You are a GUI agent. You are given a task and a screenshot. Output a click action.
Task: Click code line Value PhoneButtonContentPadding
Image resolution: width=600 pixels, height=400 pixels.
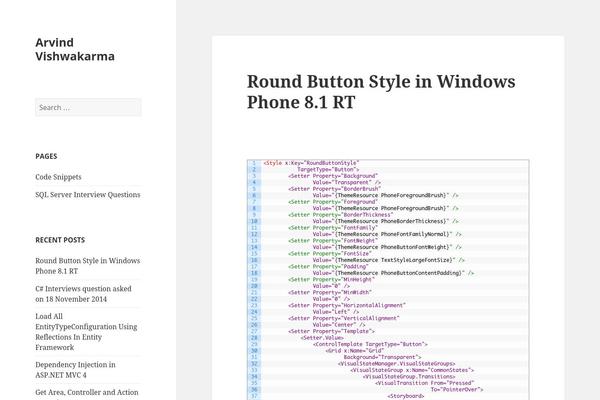point(393,273)
